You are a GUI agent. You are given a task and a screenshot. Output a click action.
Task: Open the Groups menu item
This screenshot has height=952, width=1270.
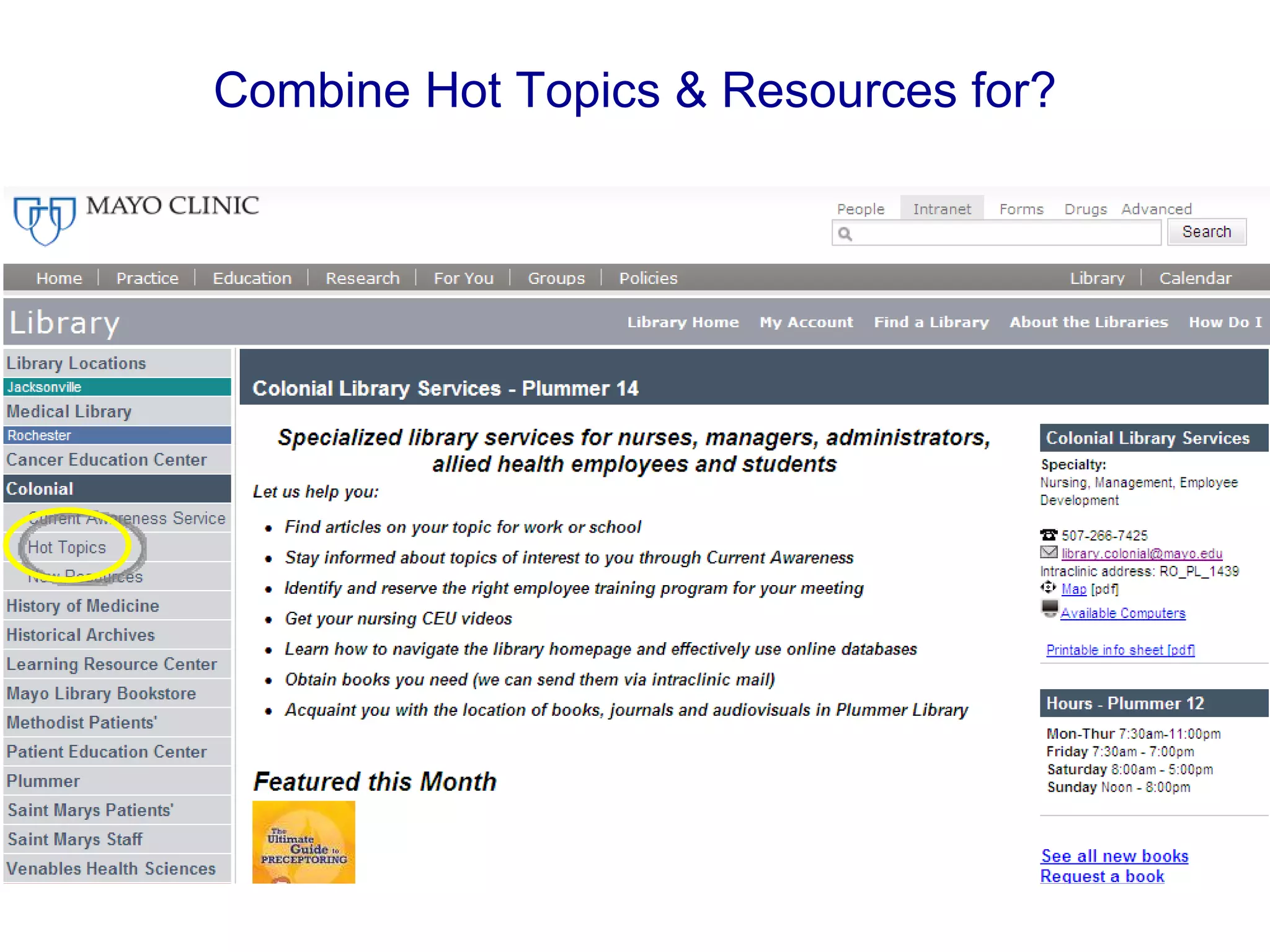556,278
